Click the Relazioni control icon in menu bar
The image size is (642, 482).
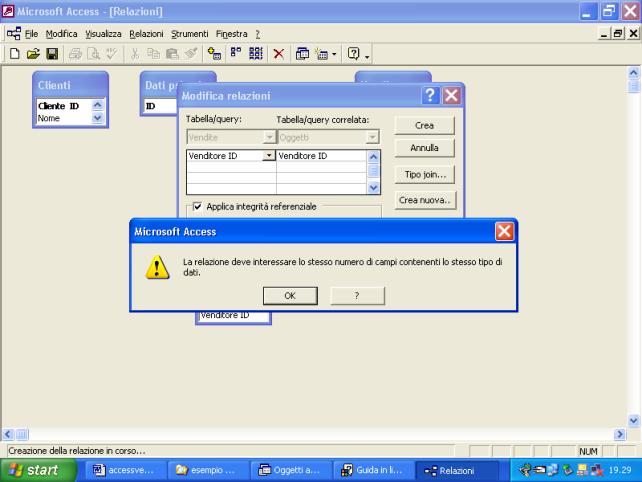point(14,34)
